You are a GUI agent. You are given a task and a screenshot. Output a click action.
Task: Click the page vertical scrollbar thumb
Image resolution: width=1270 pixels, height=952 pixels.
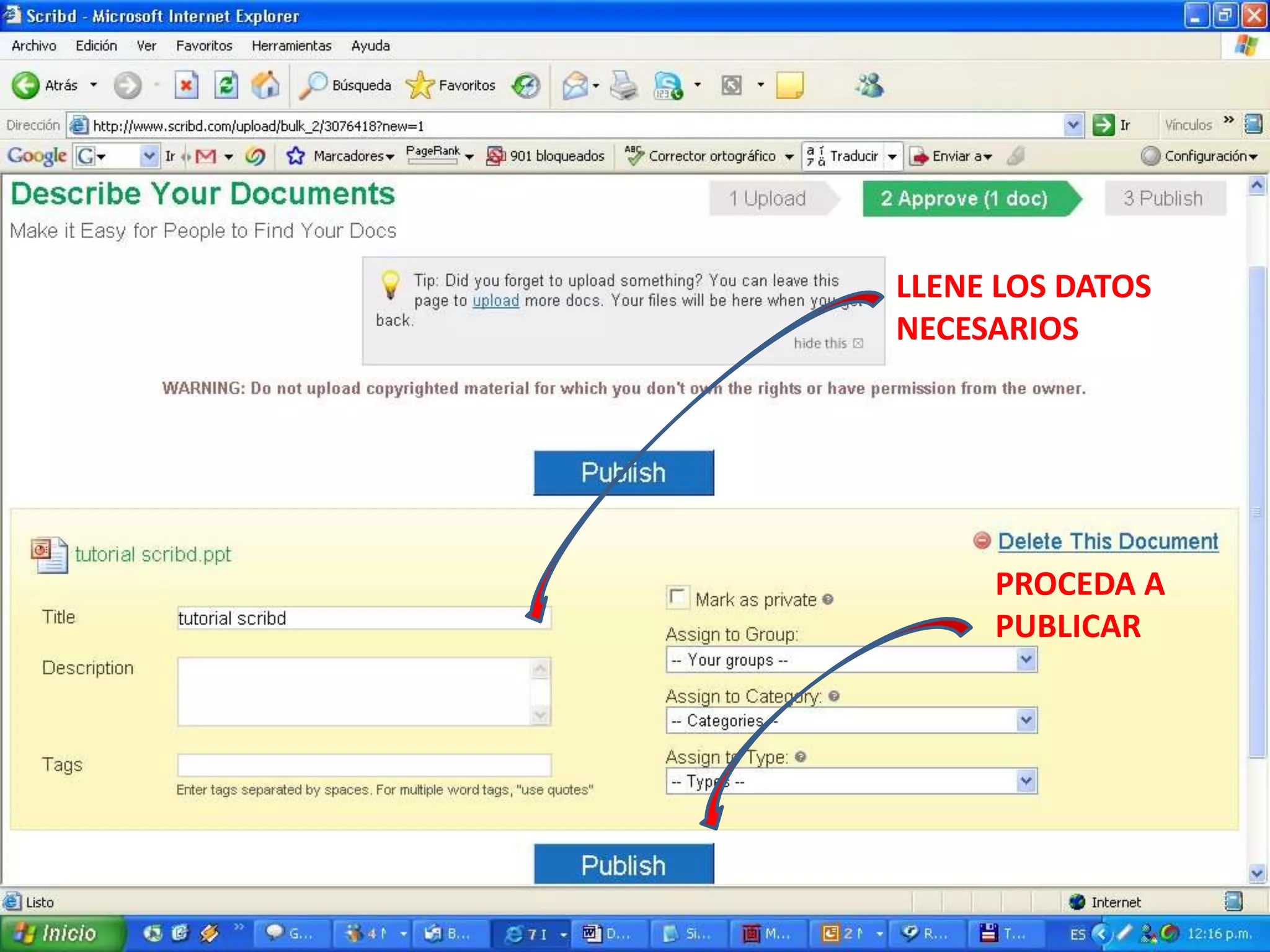[1256, 511]
